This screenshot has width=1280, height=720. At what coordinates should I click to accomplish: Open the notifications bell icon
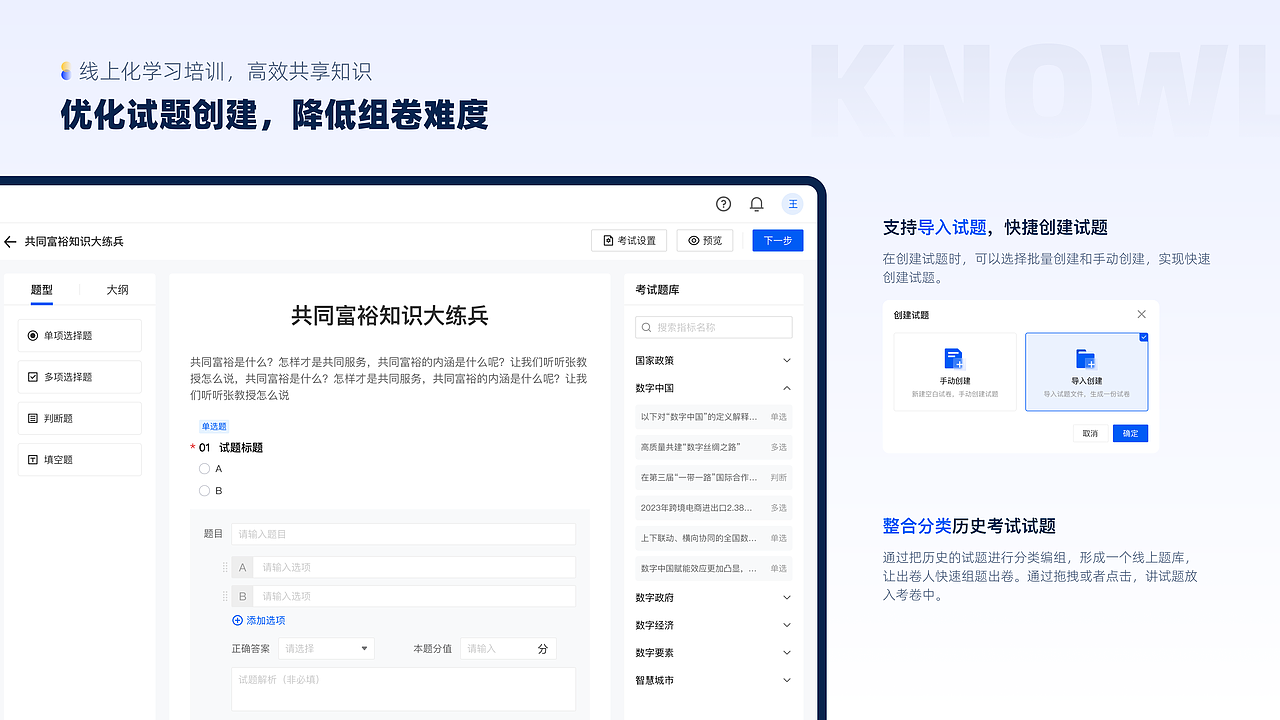coord(757,204)
